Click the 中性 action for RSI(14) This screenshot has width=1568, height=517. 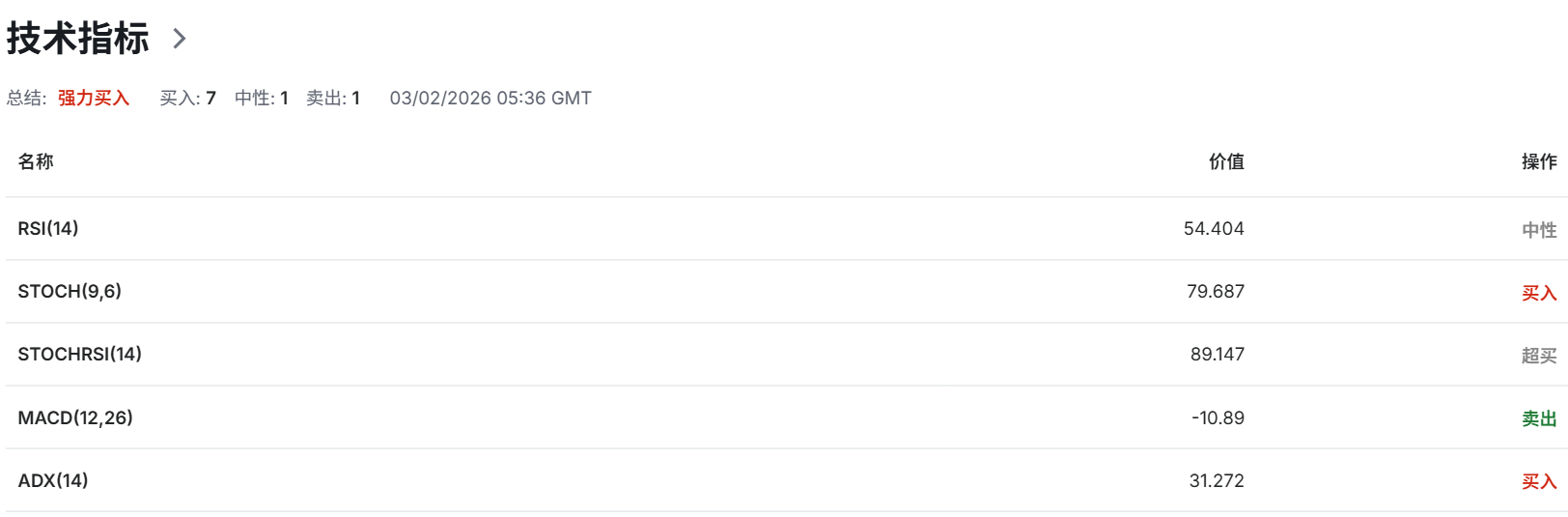click(x=1539, y=230)
